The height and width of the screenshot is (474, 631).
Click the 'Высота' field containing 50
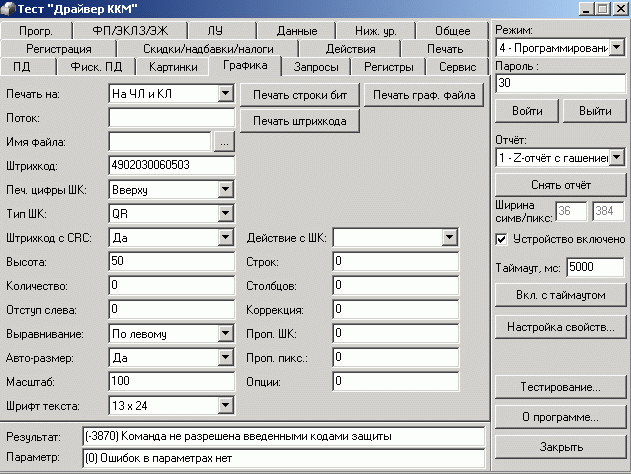click(171, 261)
